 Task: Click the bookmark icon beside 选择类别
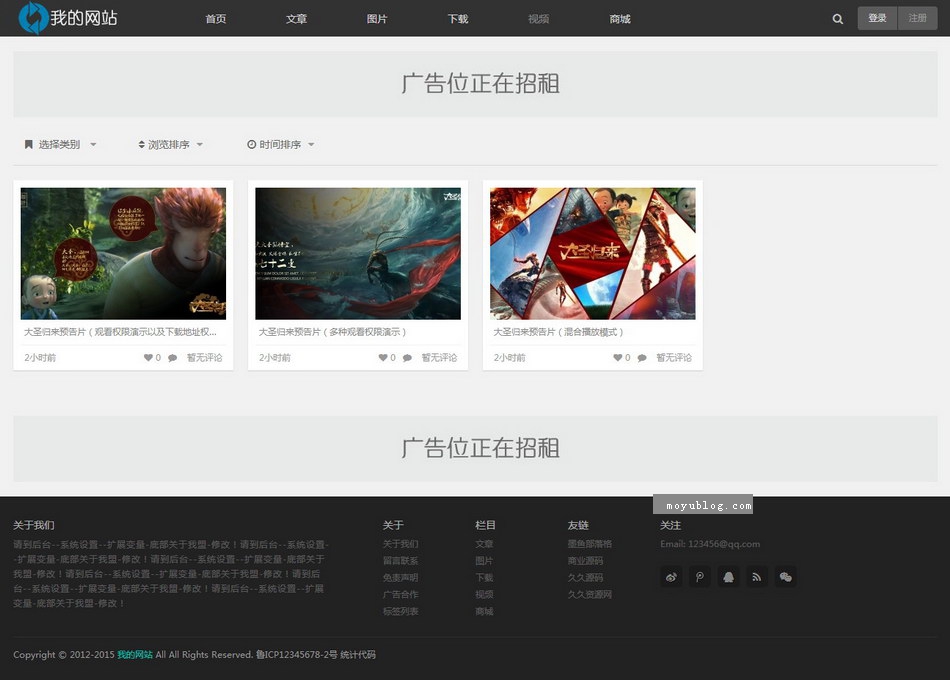[x=28, y=144]
